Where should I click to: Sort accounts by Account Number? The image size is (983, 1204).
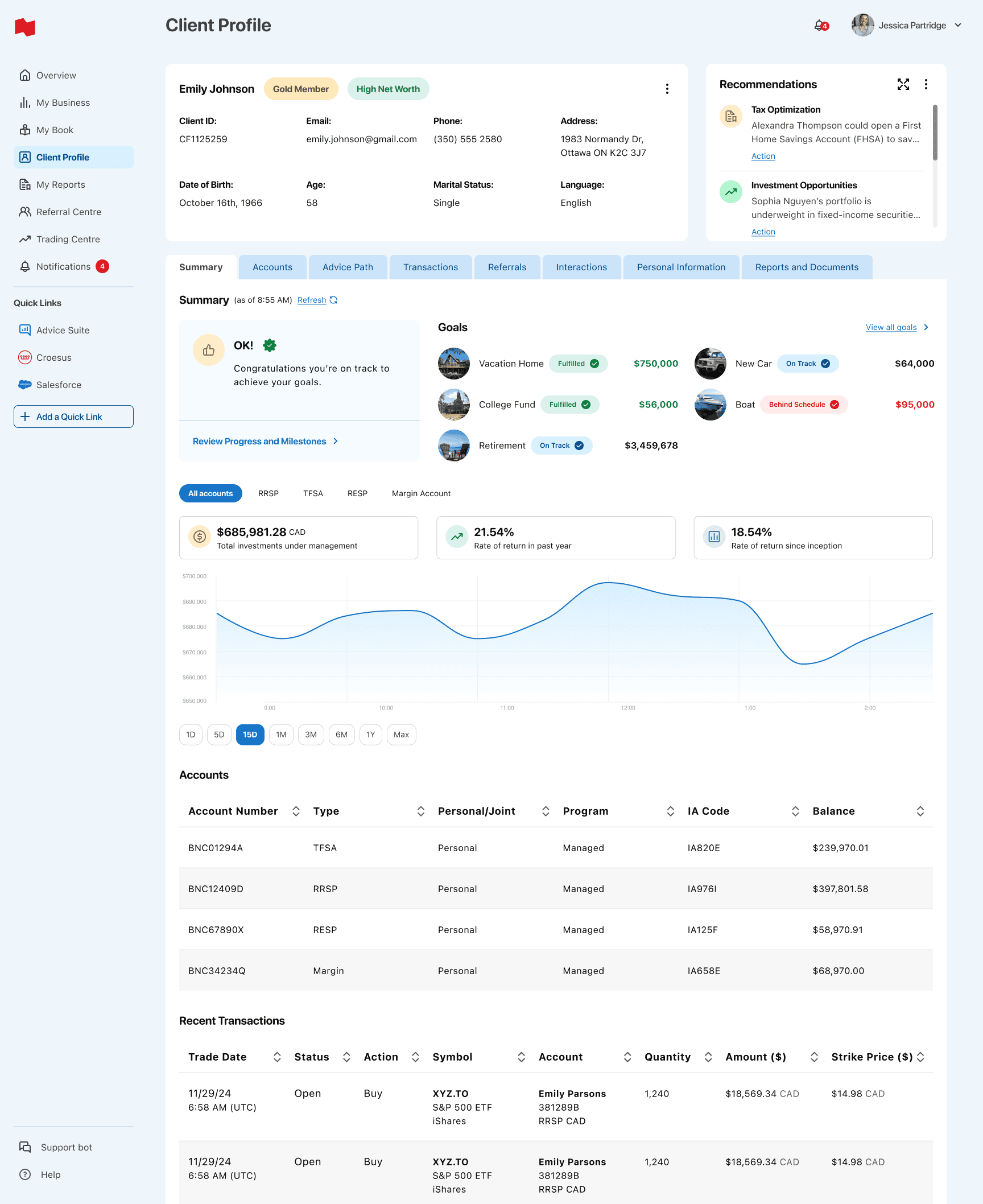[x=296, y=811]
